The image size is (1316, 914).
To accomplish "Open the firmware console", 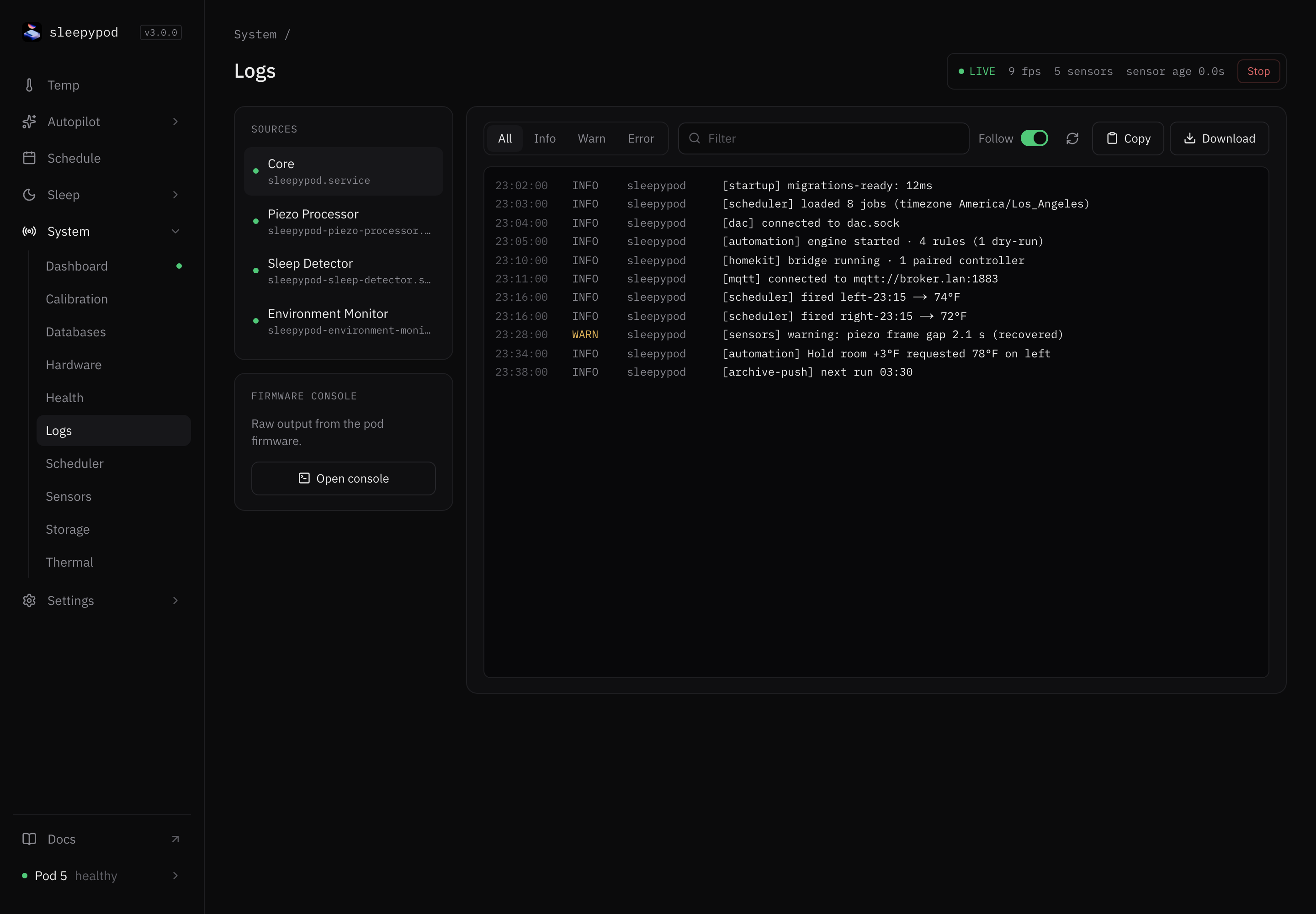I will (x=344, y=478).
